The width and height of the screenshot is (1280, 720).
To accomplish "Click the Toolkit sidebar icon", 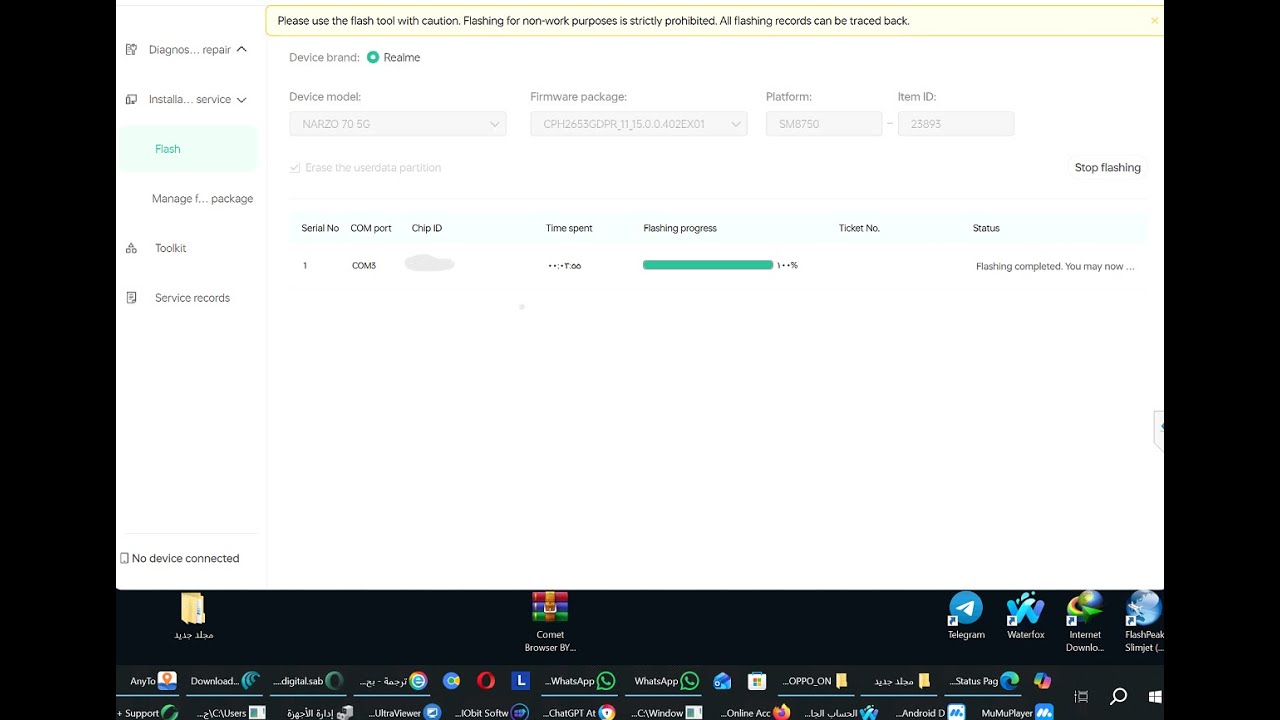I will (x=131, y=248).
